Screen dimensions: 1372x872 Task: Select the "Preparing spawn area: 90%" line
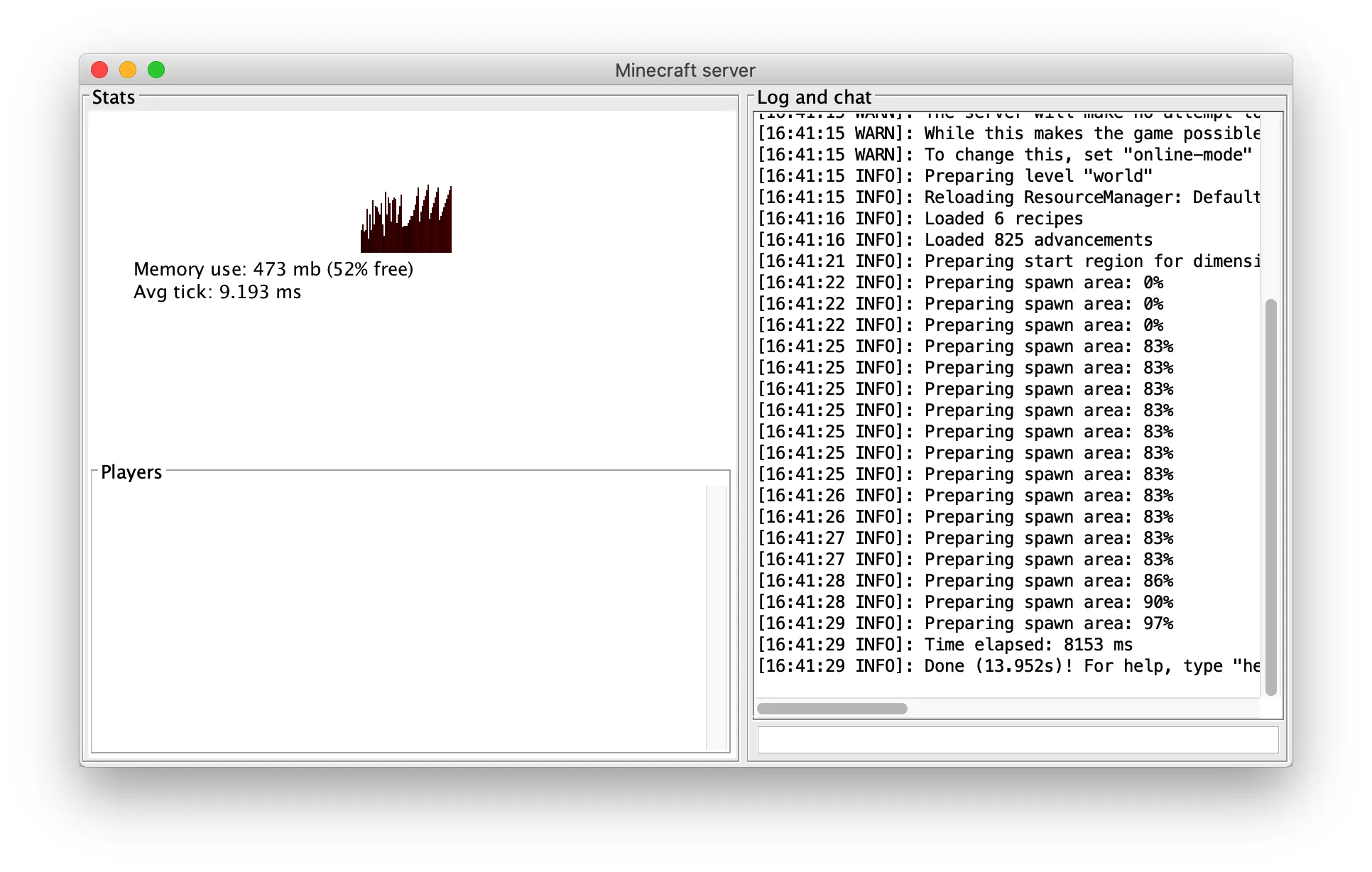coord(966,602)
